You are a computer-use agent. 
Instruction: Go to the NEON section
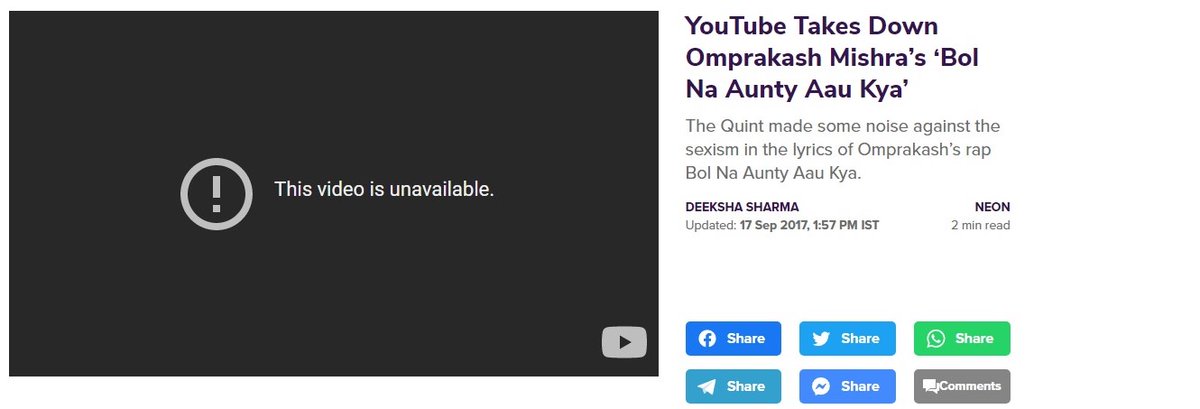click(992, 207)
